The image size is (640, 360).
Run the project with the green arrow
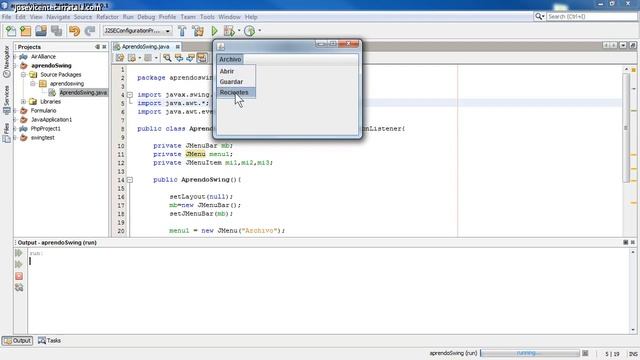[214, 31]
